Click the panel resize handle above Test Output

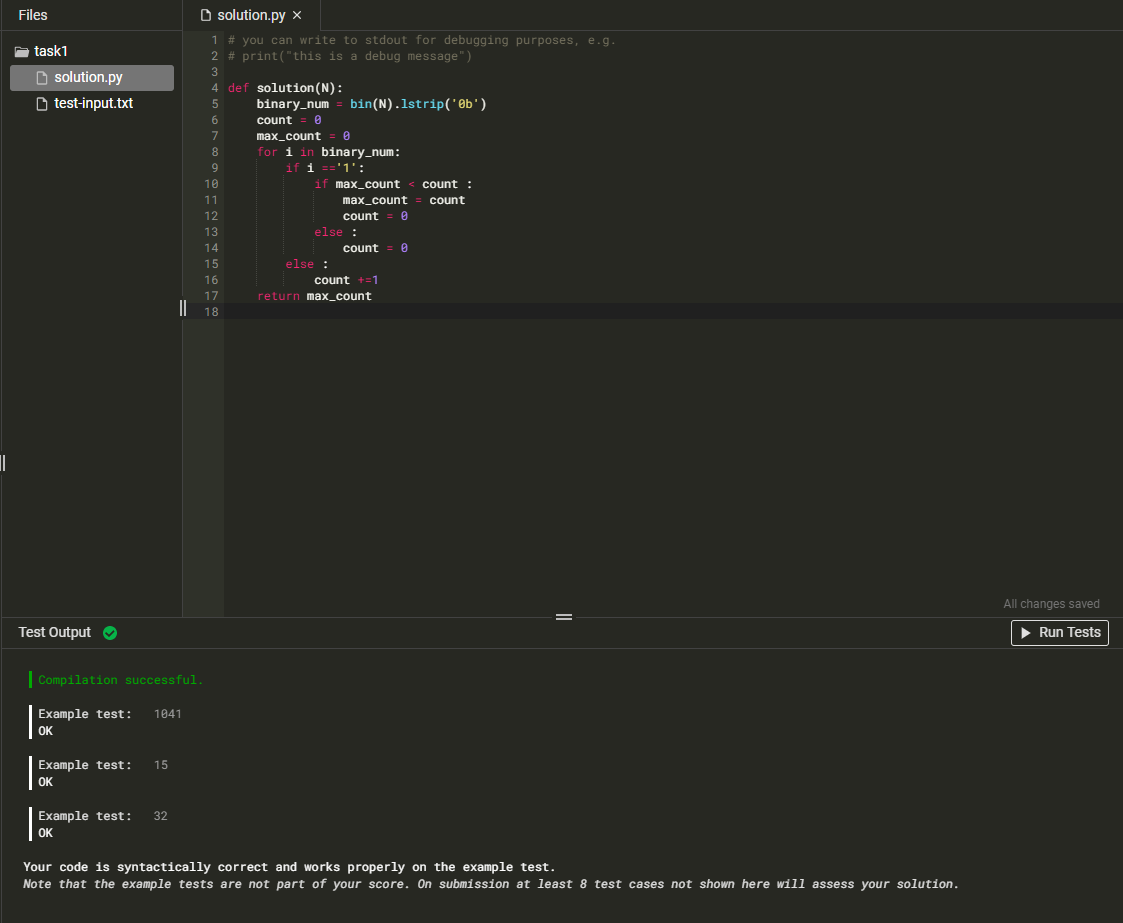[563, 617]
